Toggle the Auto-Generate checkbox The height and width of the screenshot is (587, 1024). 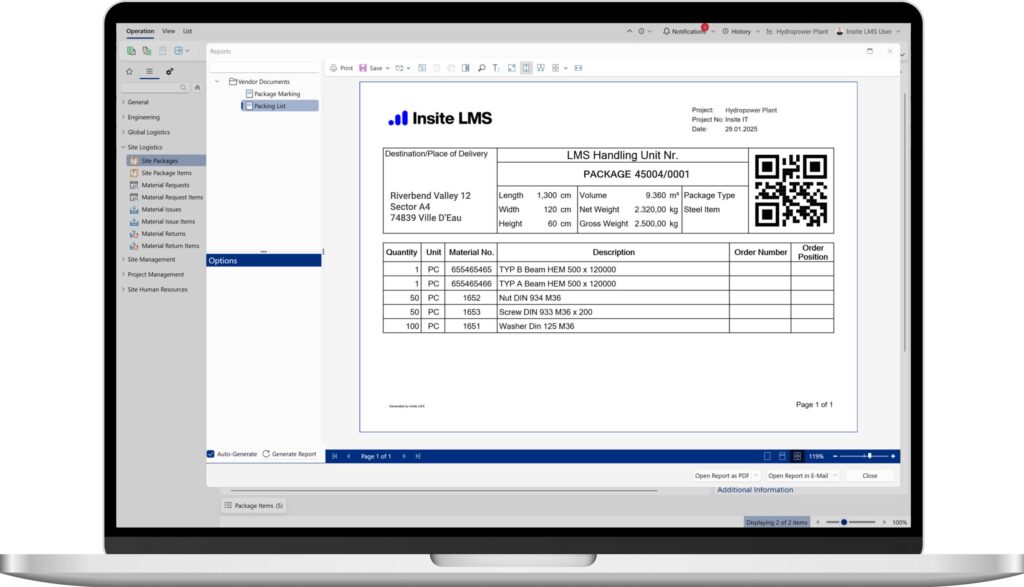pyautogui.click(x=211, y=454)
